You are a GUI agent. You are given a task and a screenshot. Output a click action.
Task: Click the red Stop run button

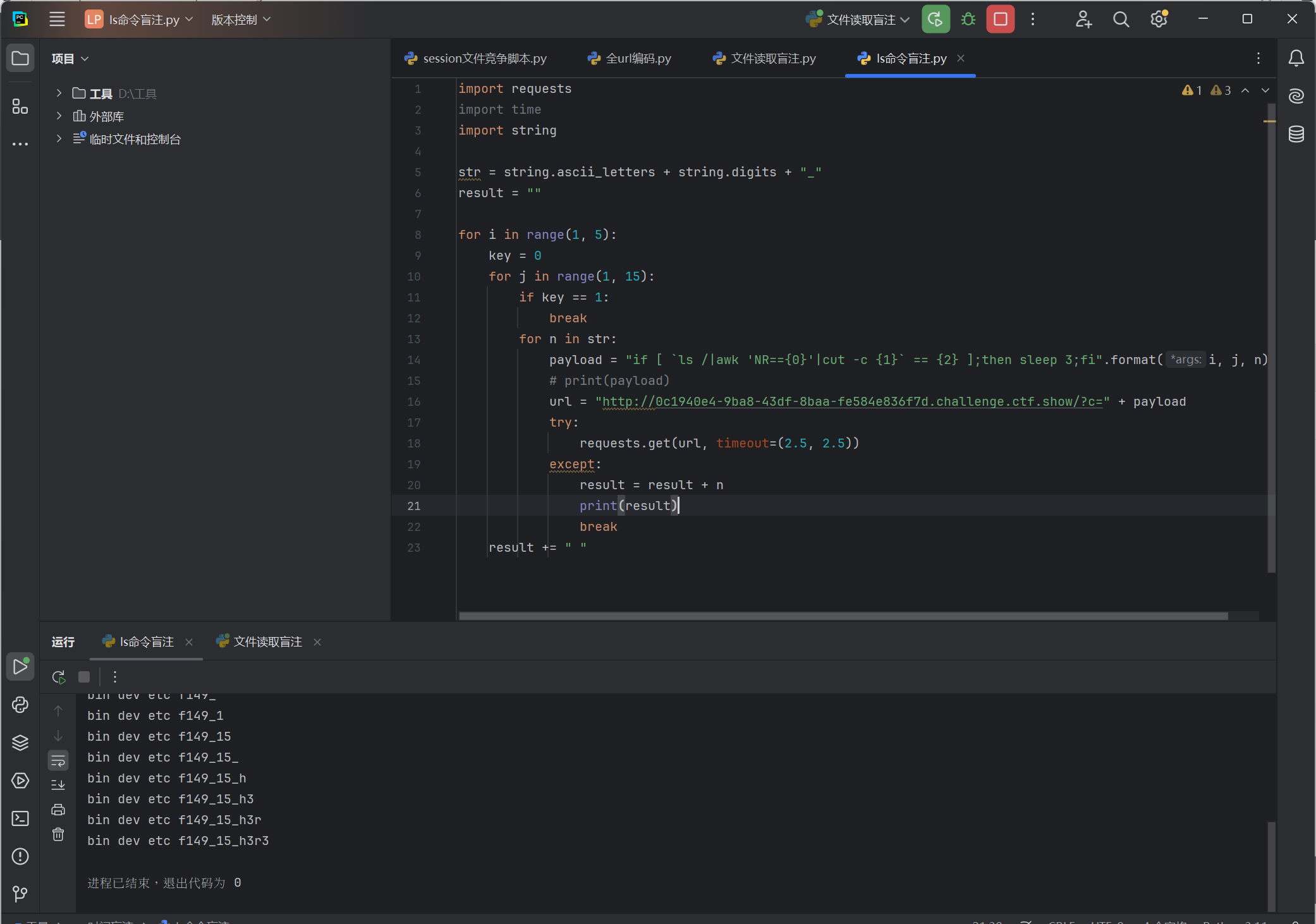tap(1000, 20)
